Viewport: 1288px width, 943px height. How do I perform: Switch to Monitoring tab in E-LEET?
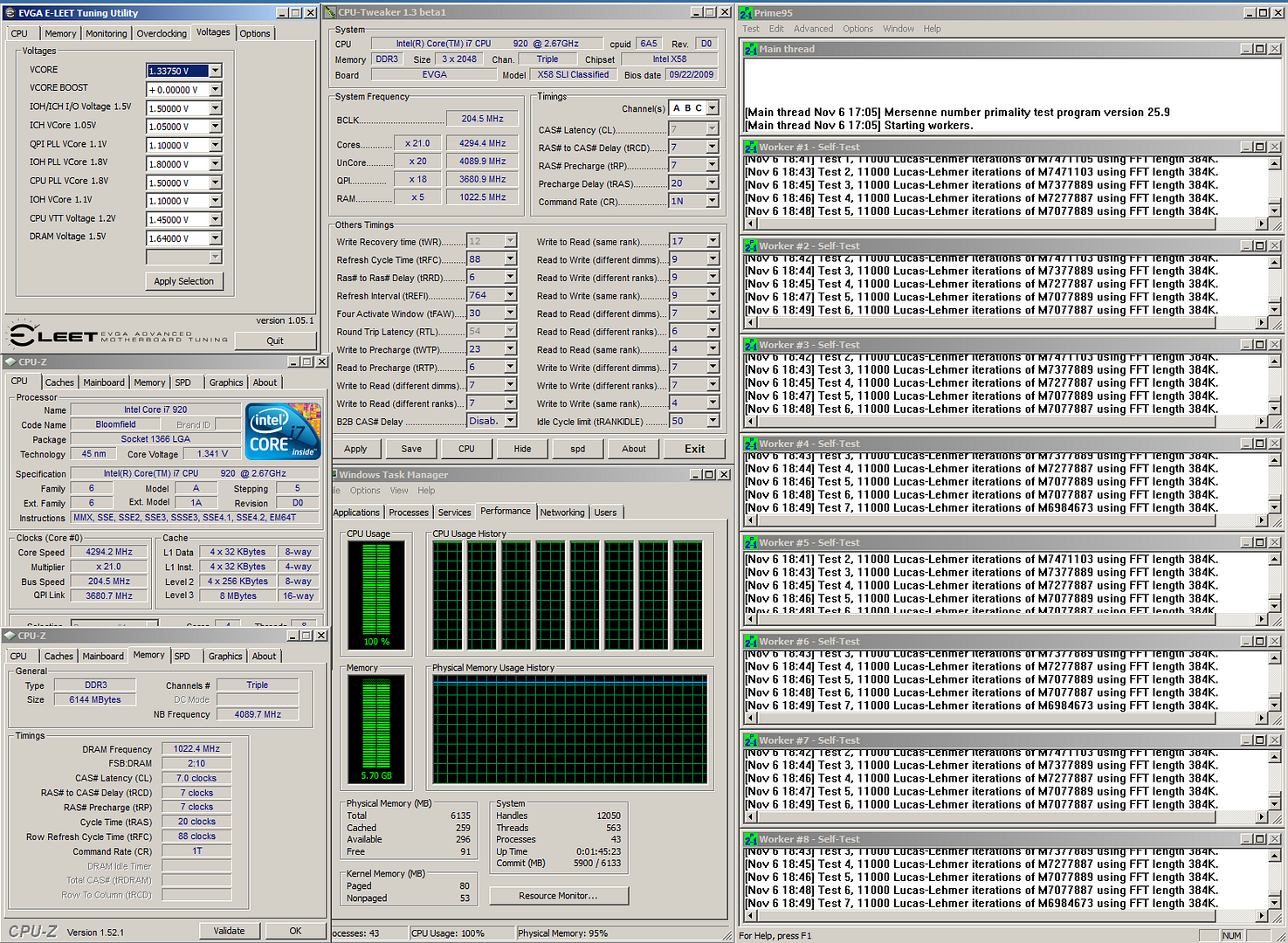(x=107, y=33)
